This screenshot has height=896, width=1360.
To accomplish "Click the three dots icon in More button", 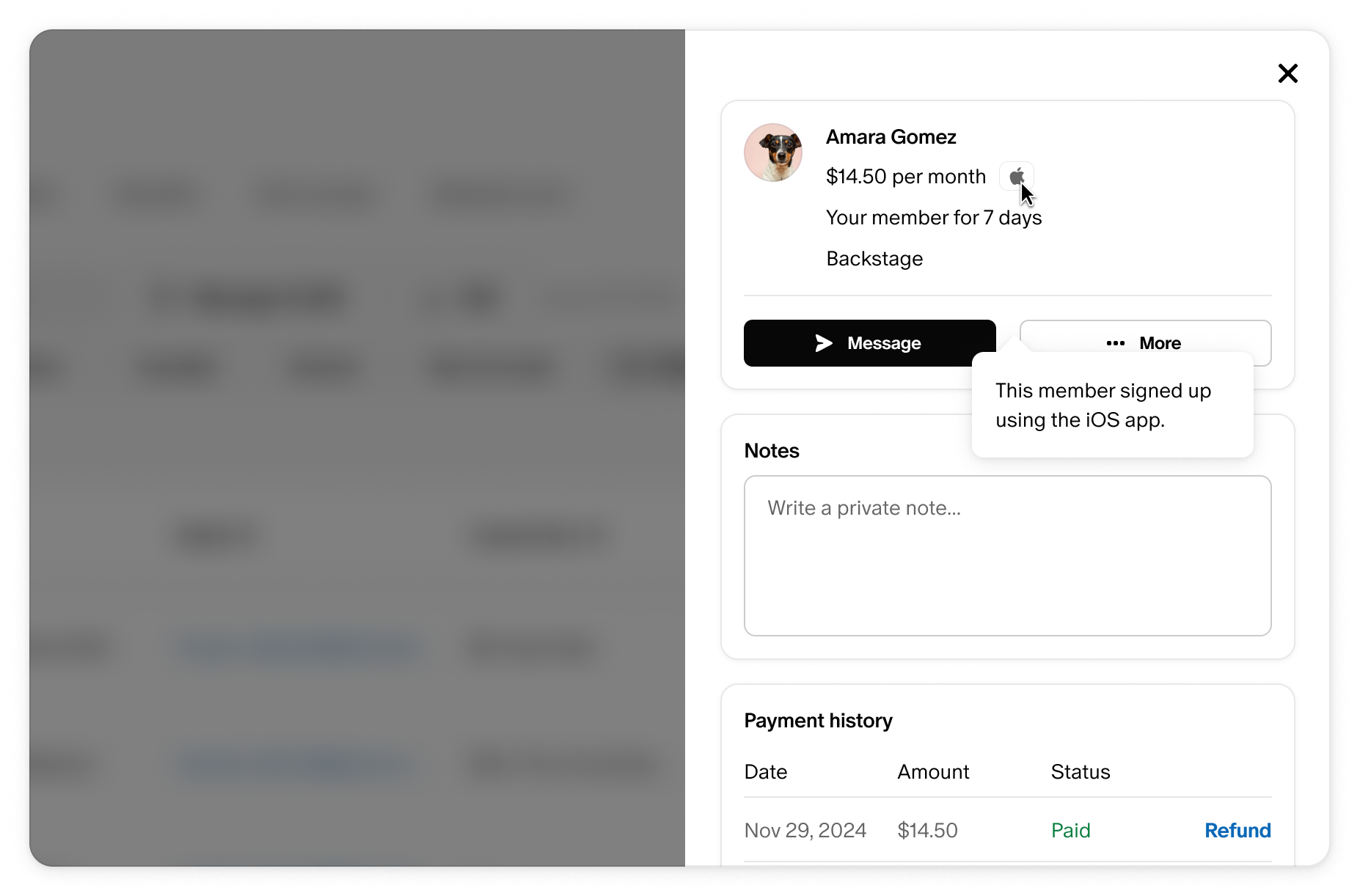I will tap(1115, 343).
